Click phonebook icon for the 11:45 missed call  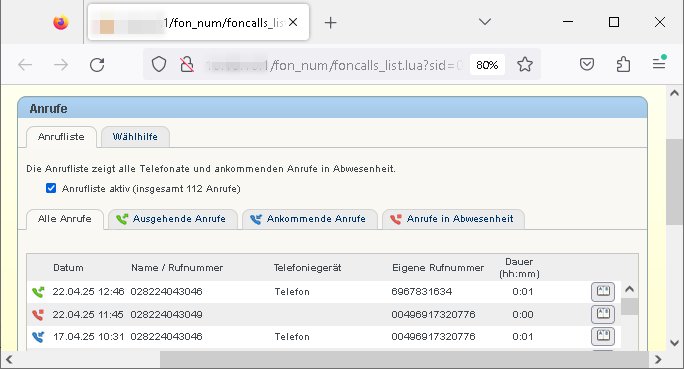603,314
